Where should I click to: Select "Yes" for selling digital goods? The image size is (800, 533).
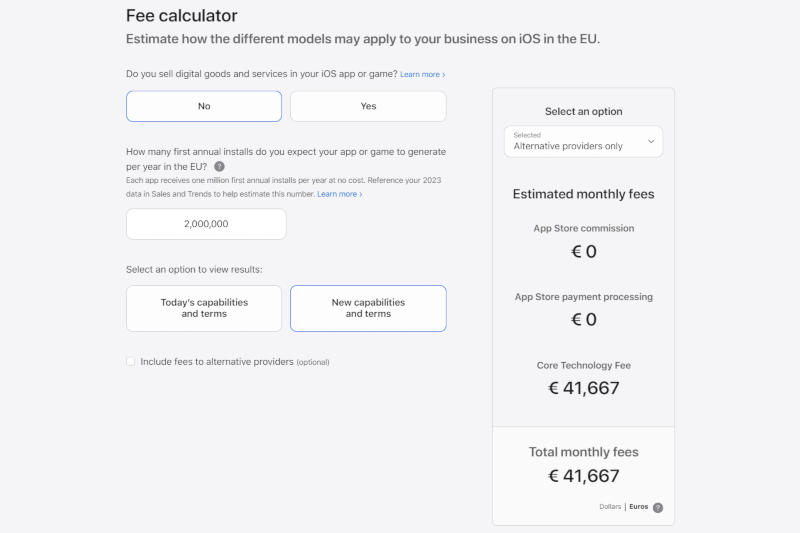pyautogui.click(x=368, y=106)
